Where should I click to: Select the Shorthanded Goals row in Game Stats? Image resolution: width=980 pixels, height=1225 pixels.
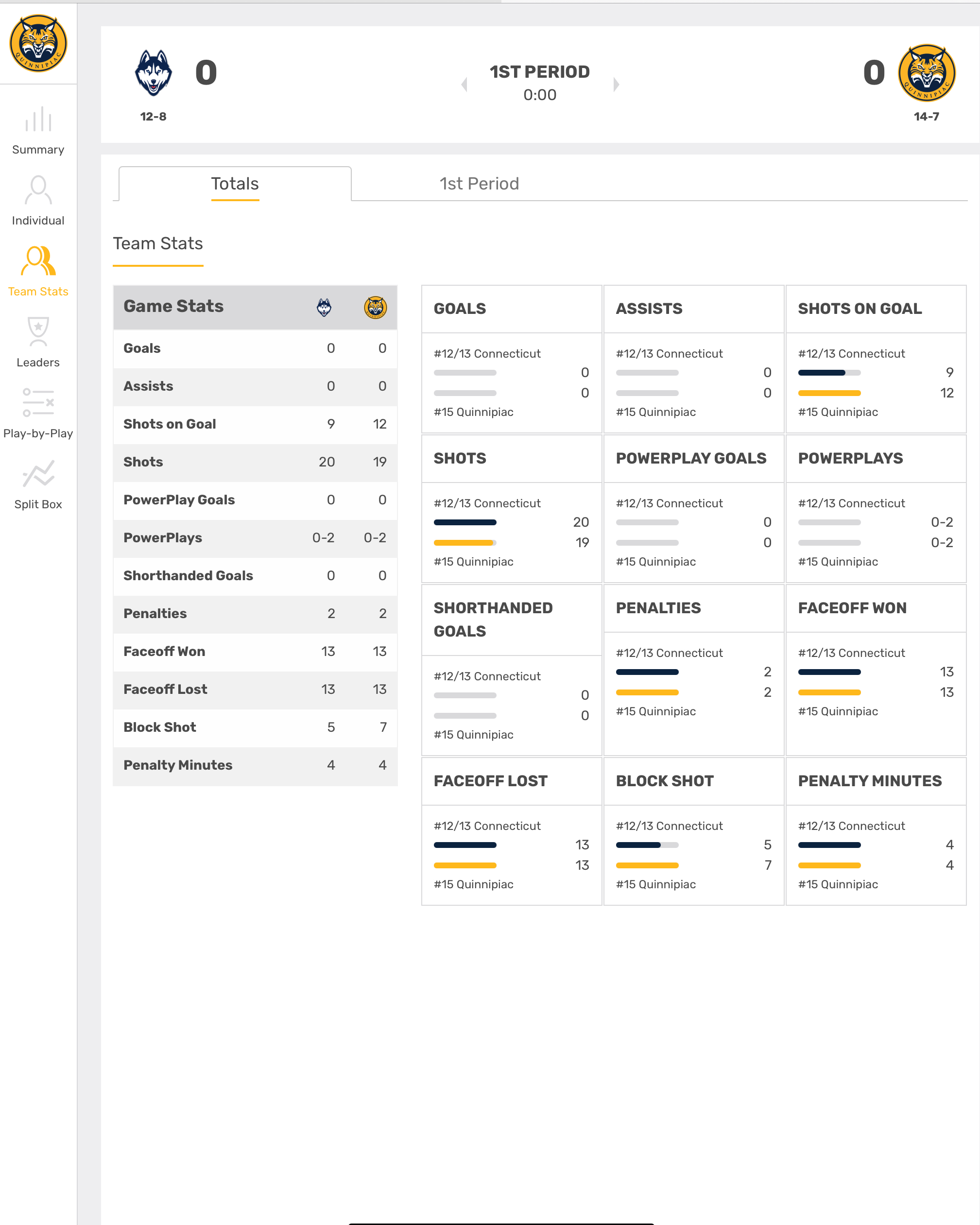[255, 576]
